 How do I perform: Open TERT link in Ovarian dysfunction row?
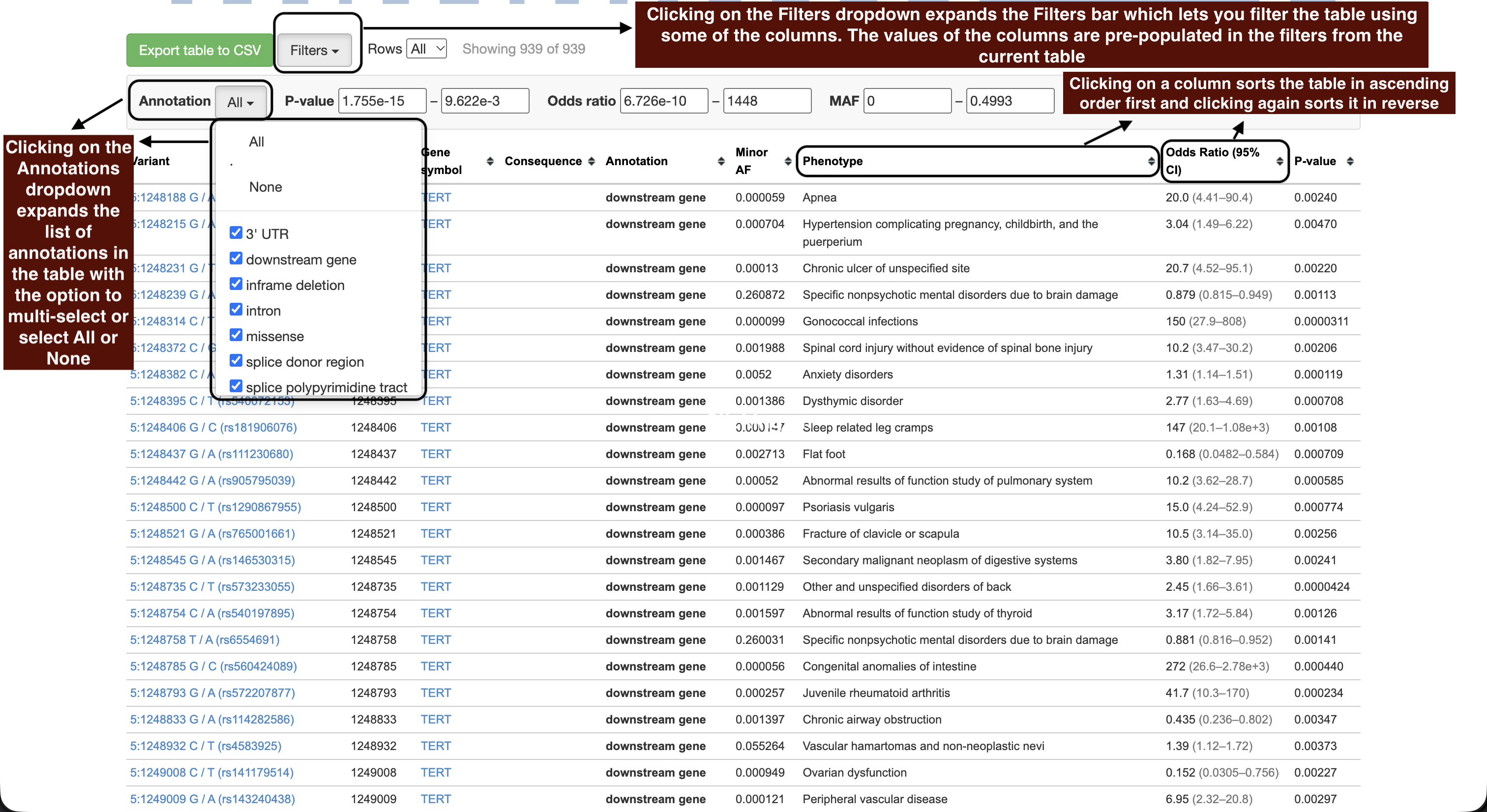(436, 773)
